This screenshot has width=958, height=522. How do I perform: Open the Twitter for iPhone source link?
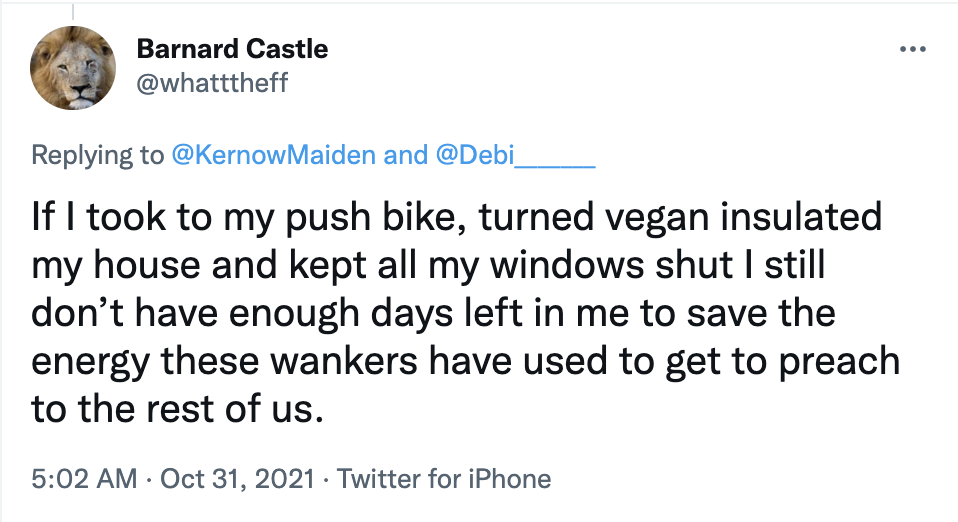pyautogui.click(x=444, y=478)
